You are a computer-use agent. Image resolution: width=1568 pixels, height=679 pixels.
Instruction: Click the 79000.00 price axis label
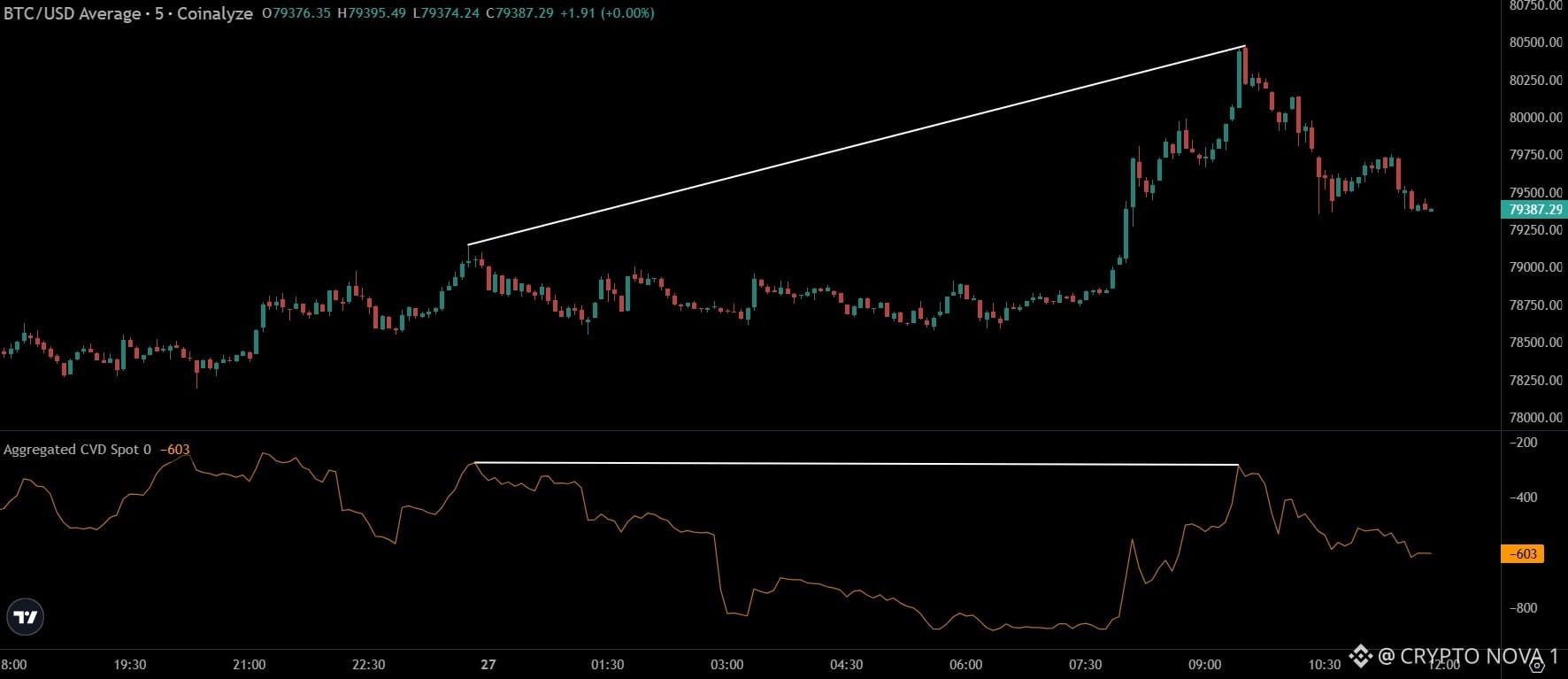(1535, 267)
